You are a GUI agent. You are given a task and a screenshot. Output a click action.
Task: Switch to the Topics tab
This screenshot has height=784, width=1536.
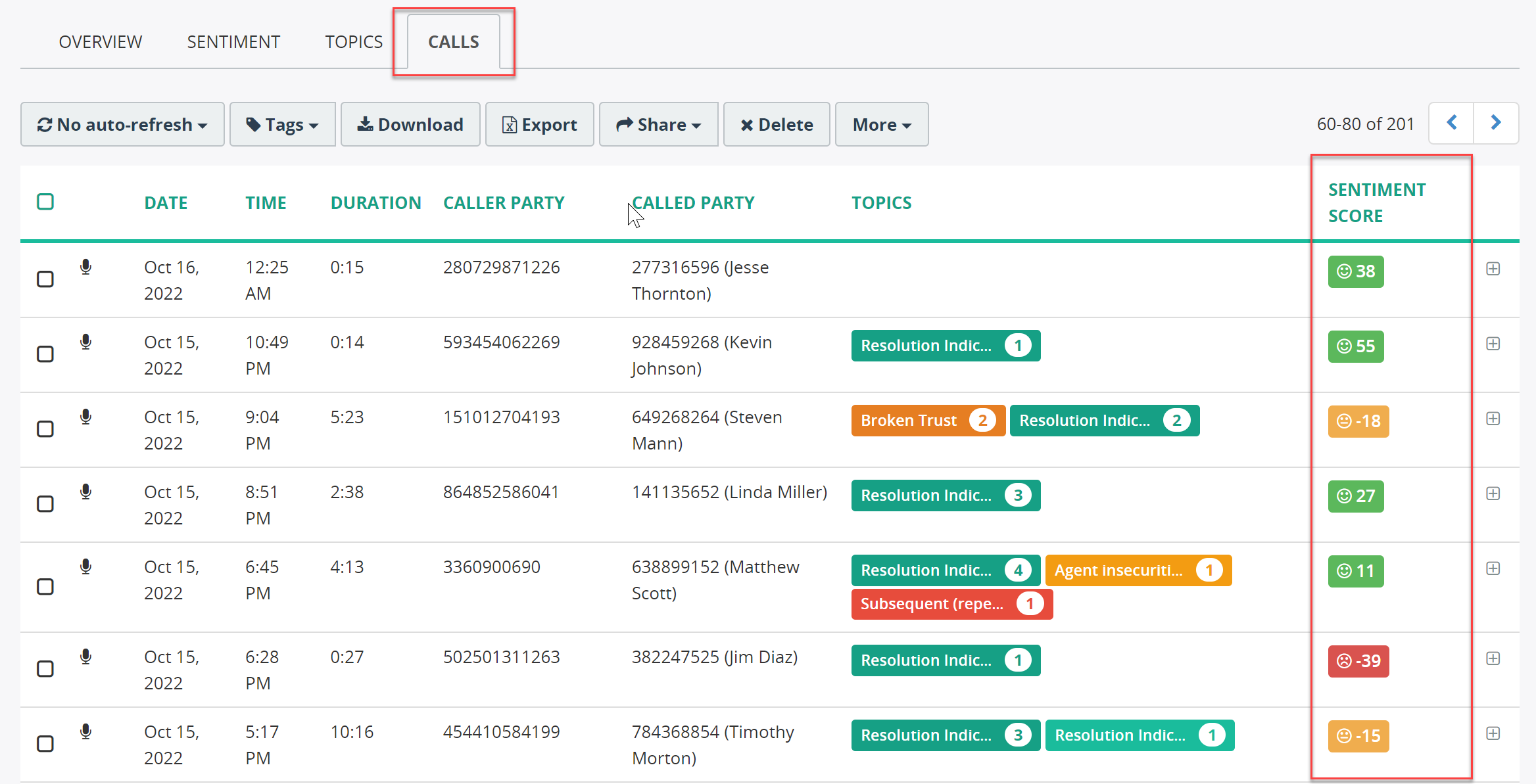click(x=354, y=42)
